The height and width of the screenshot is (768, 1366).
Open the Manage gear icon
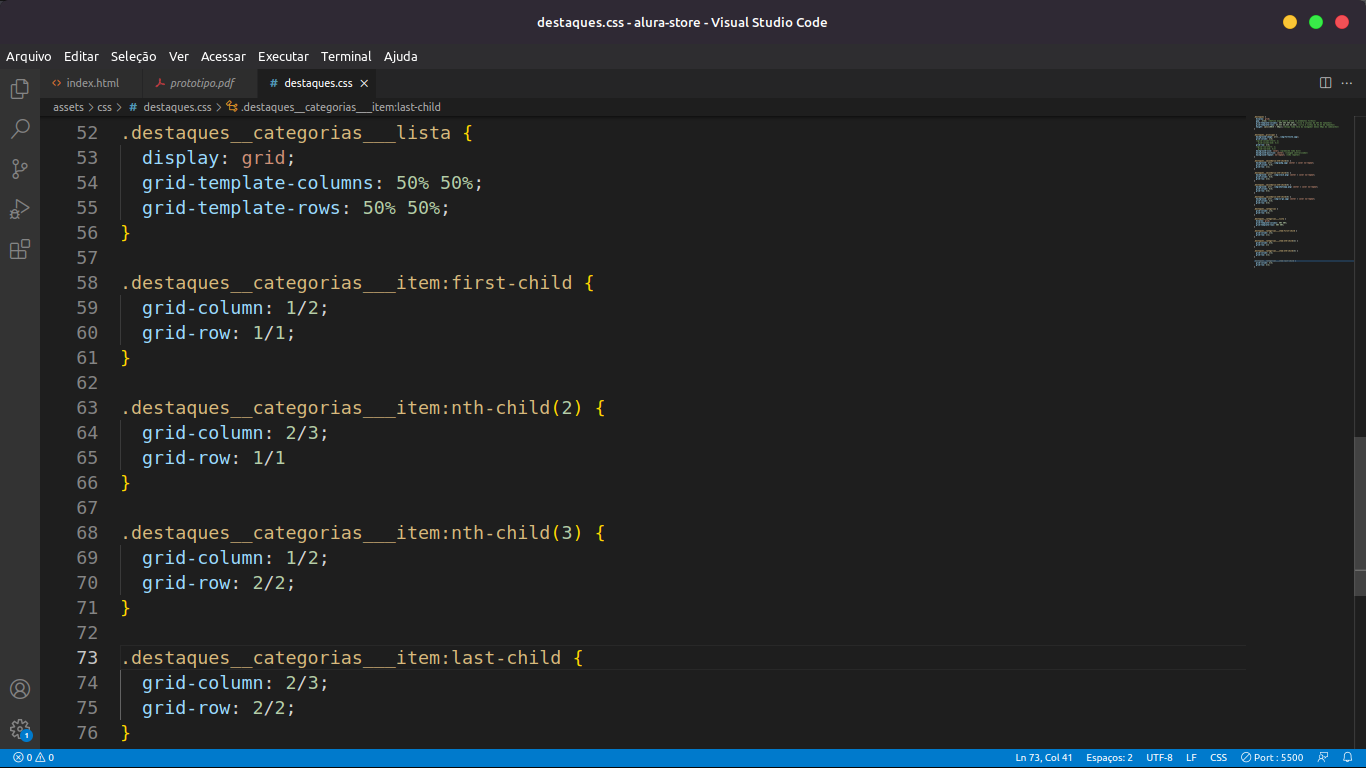click(19, 729)
